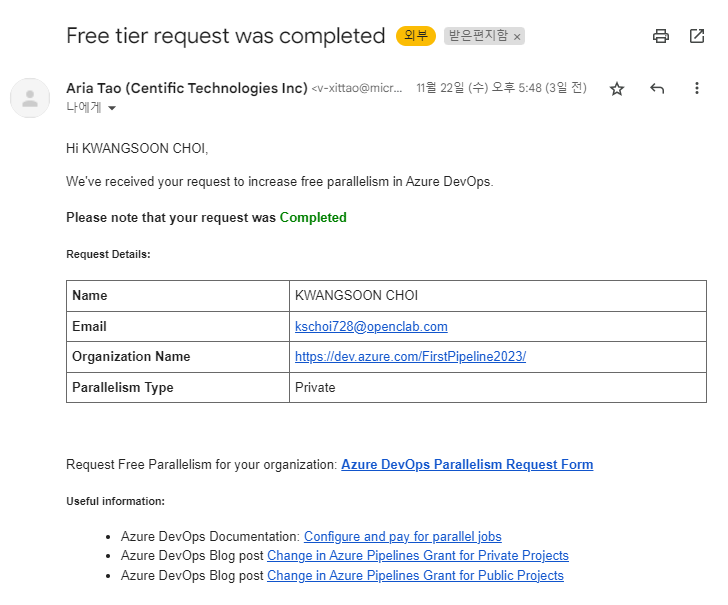Open Azure Pipelines Grant for Public Projects link
Viewport: 728px width, 605px height.
coord(415,575)
